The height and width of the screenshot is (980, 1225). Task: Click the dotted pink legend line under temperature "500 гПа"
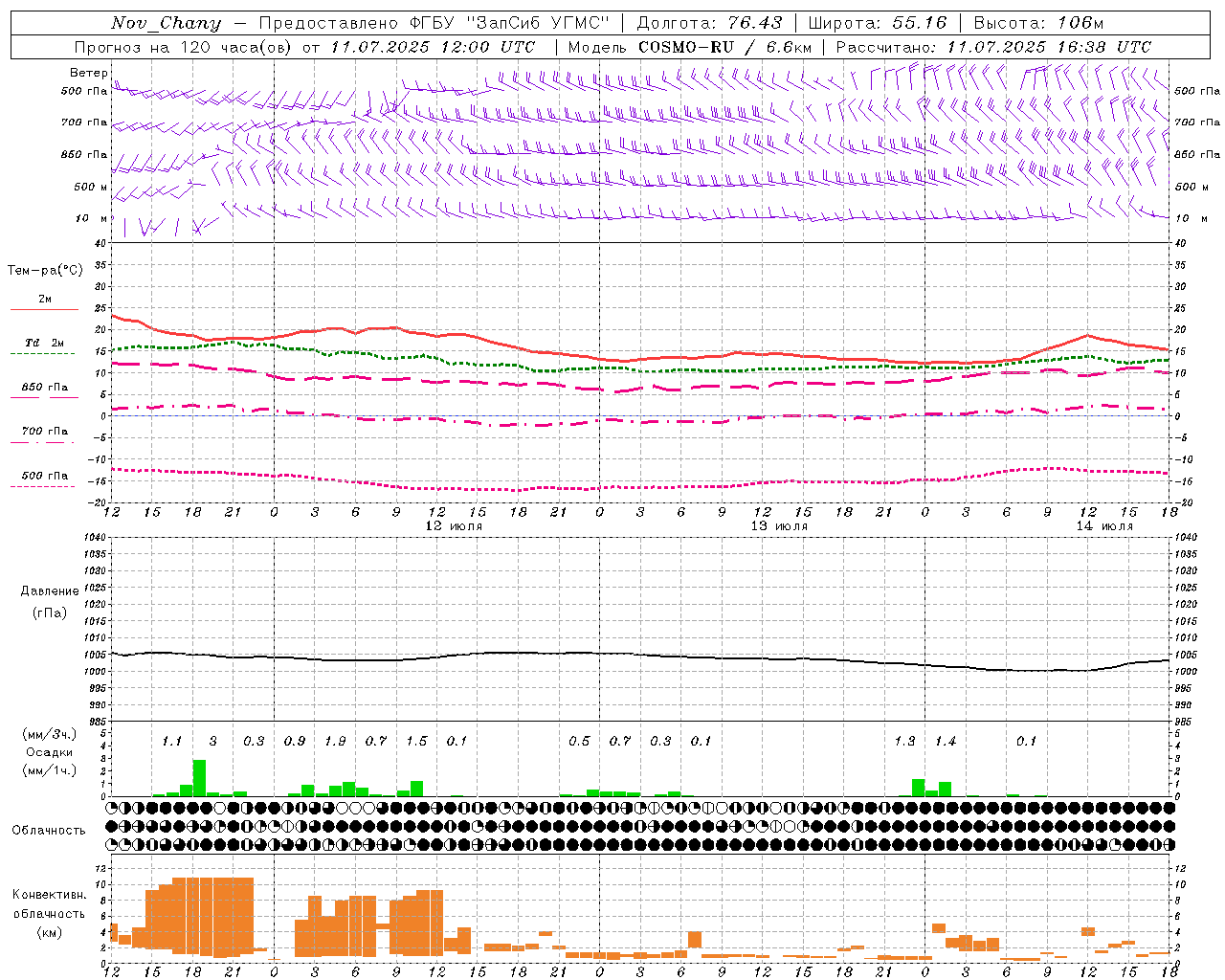point(43,486)
